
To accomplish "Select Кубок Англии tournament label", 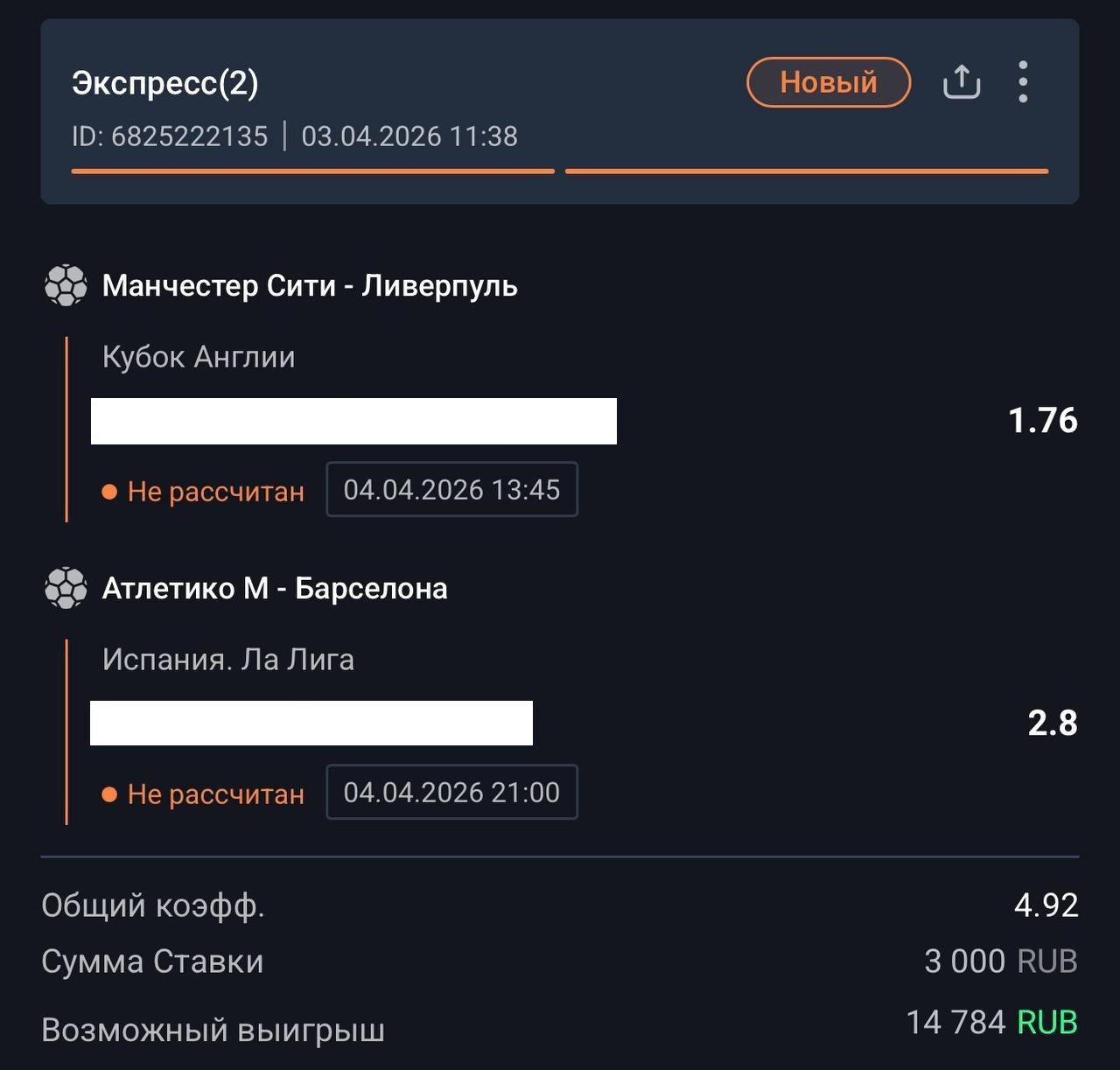I will (x=199, y=357).
